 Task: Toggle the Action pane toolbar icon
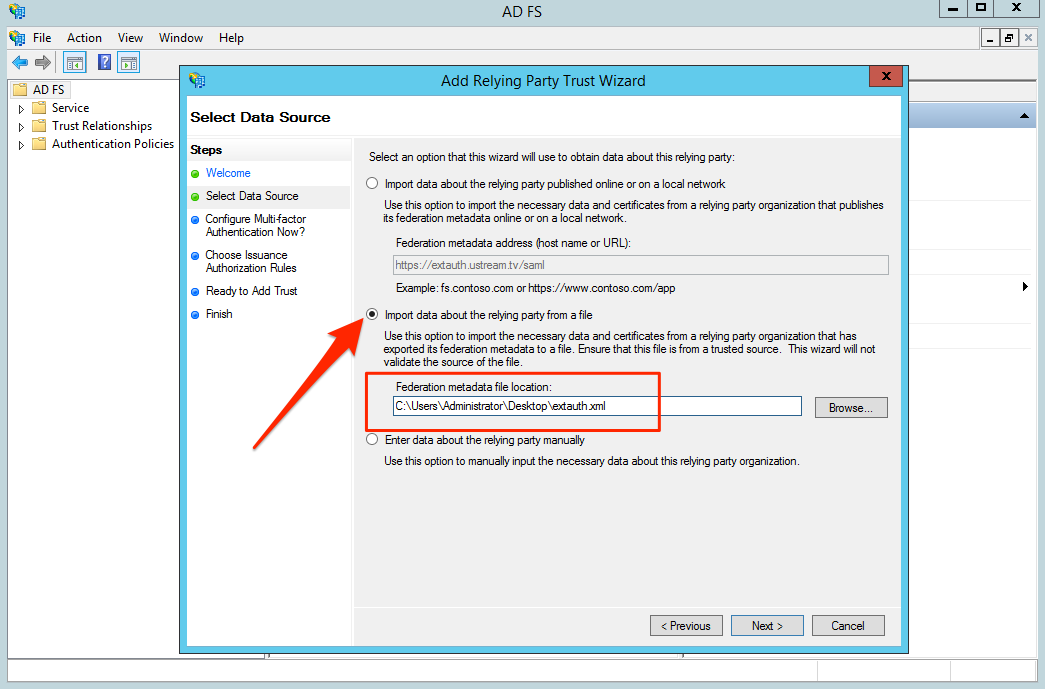point(129,63)
